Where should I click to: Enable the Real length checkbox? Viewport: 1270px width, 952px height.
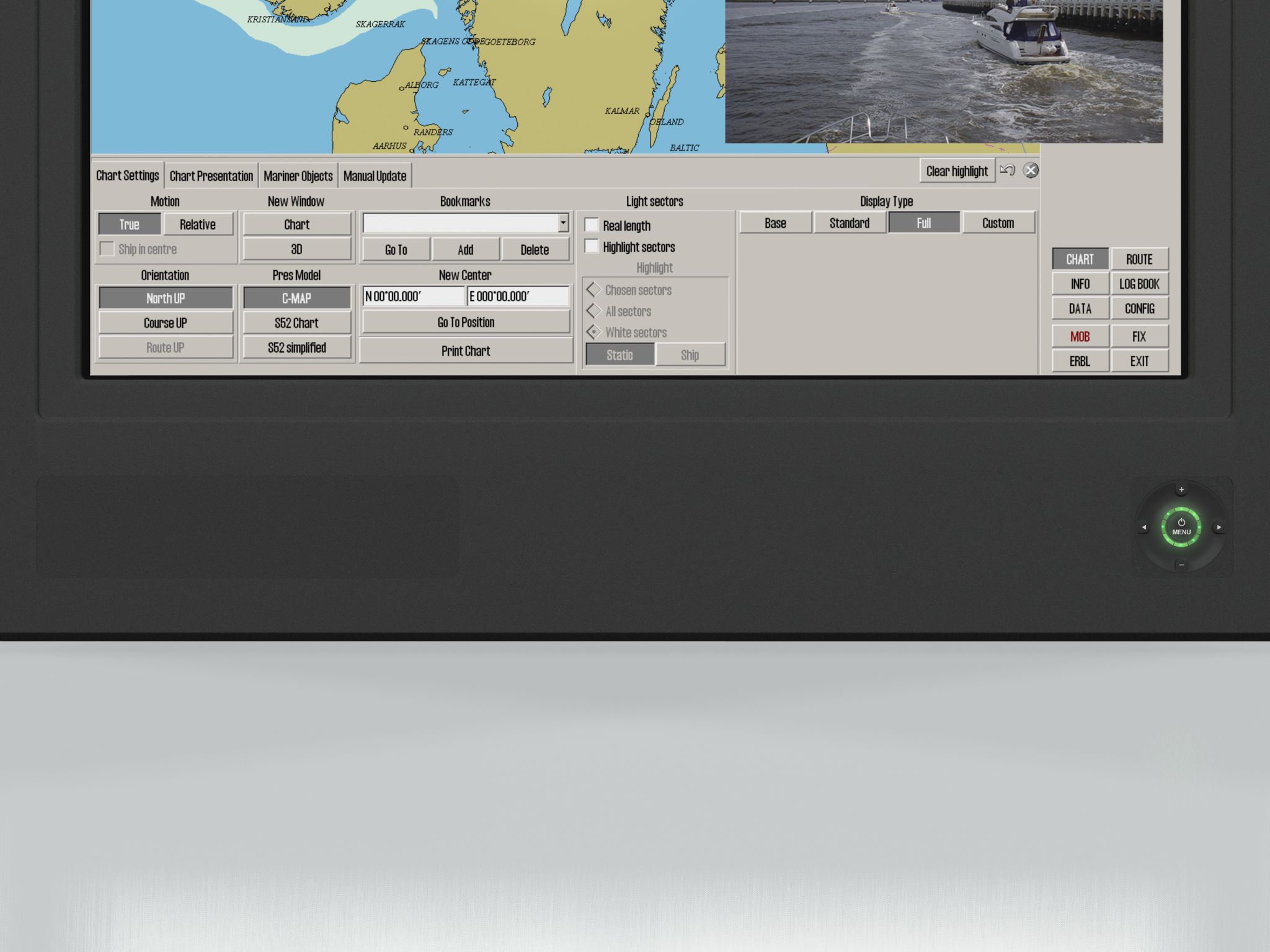click(592, 224)
